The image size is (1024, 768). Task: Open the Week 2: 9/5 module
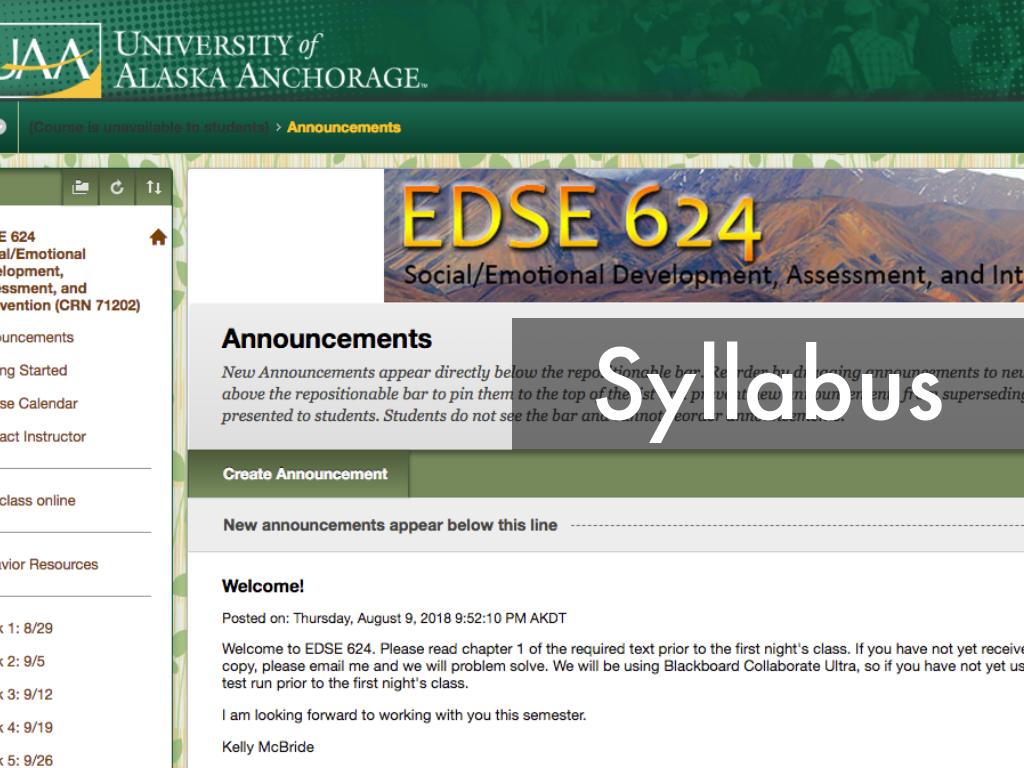22,662
